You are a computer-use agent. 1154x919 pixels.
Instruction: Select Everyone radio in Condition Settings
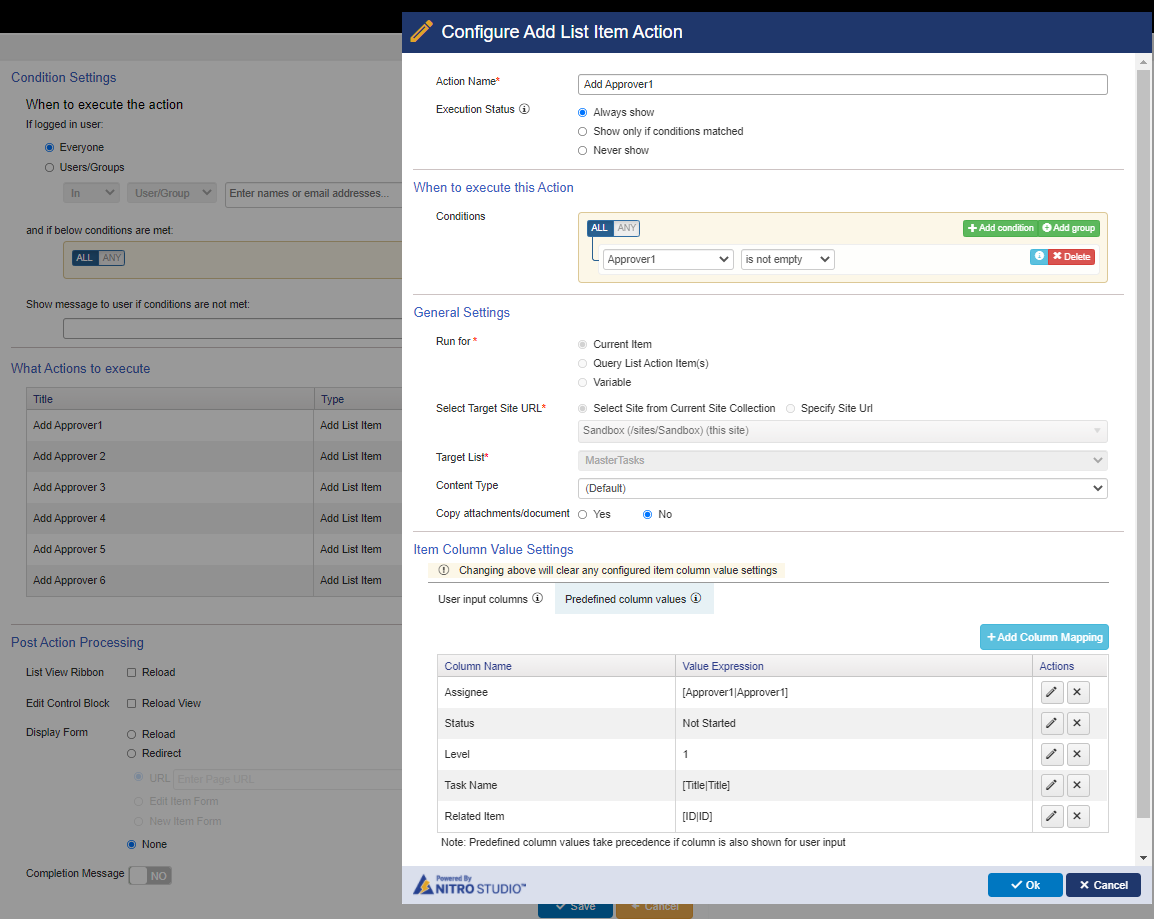click(x=49, y=148)
